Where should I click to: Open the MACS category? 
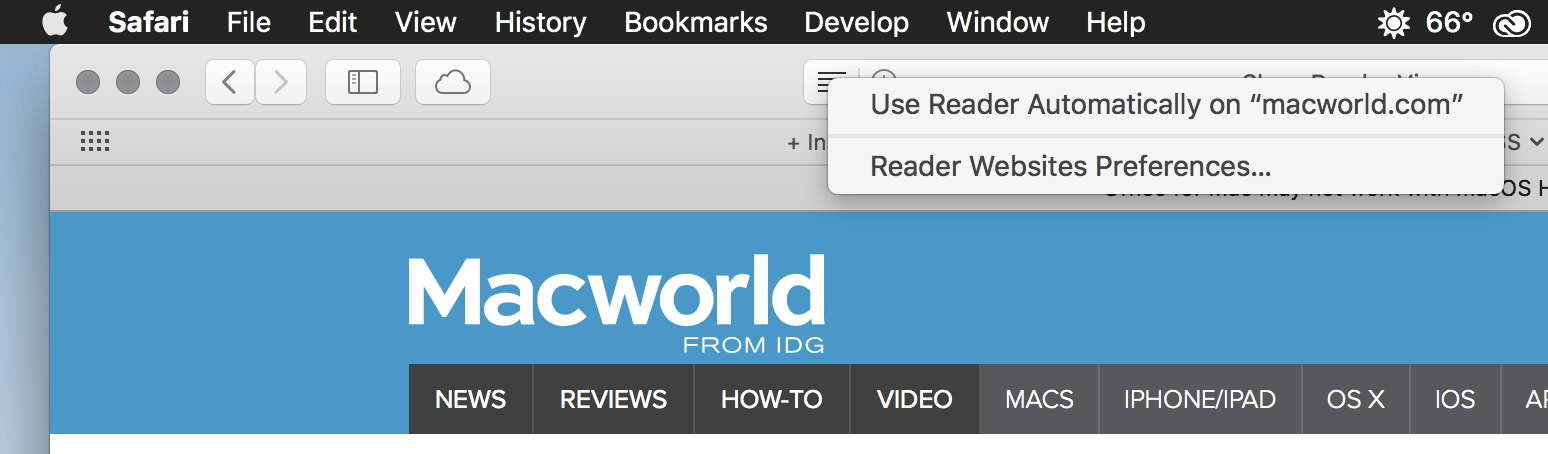(1039, 400)
